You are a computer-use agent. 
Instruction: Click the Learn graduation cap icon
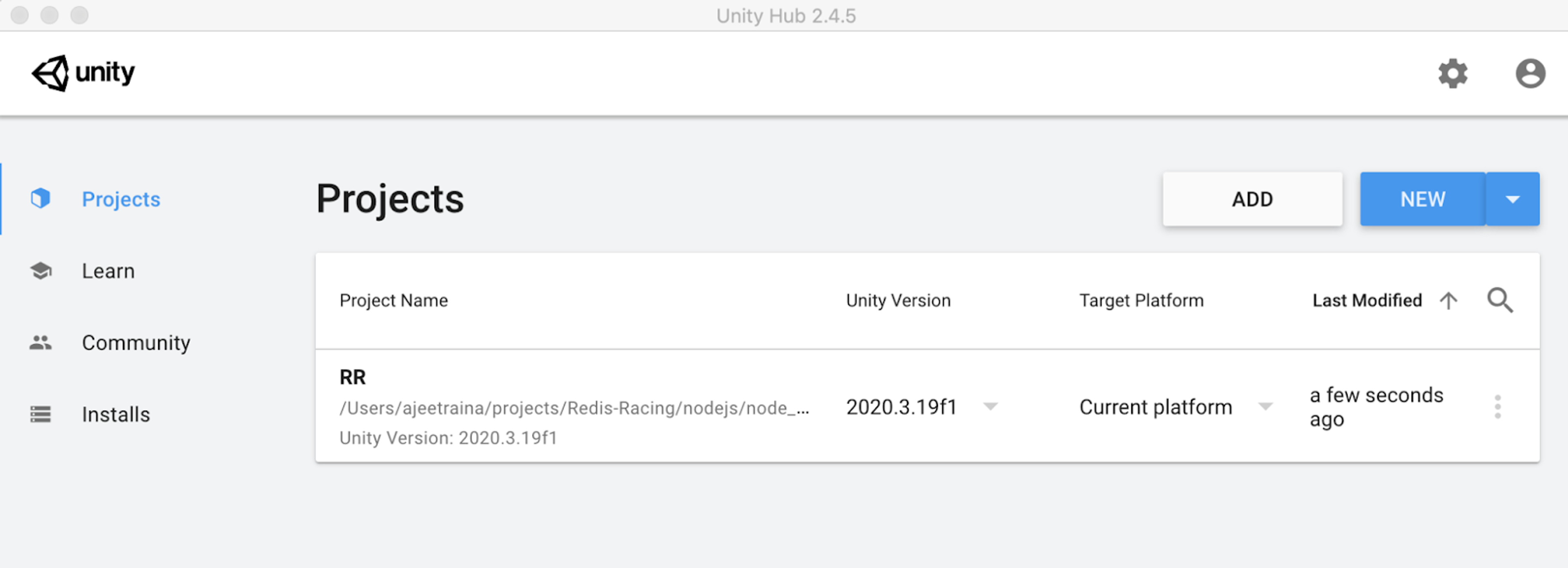[x=41, y=271]
